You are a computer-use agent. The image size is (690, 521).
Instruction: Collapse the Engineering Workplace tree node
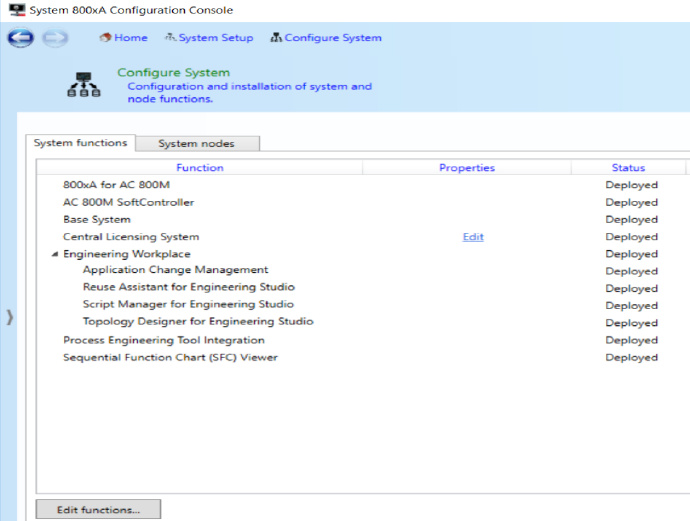pyautogui.click(x=55, y=254)
